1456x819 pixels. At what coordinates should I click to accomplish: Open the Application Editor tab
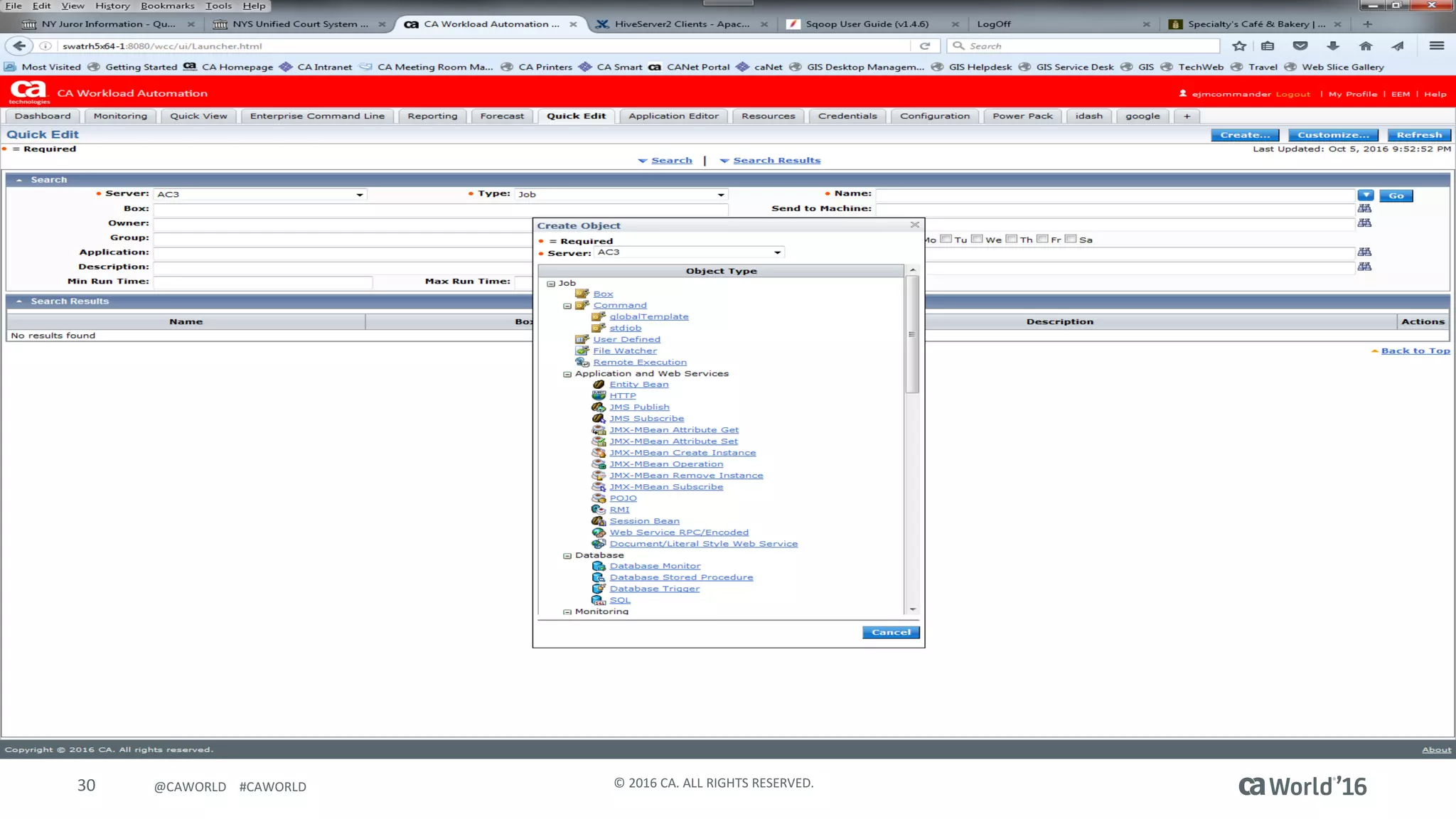point(673,116)
